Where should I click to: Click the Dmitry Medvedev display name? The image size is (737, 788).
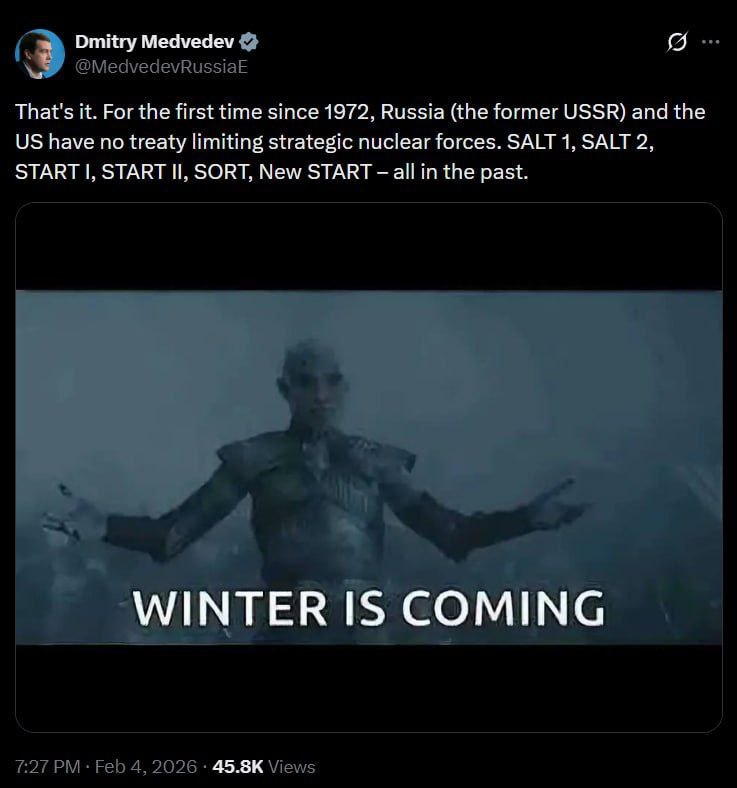point(154,42)
